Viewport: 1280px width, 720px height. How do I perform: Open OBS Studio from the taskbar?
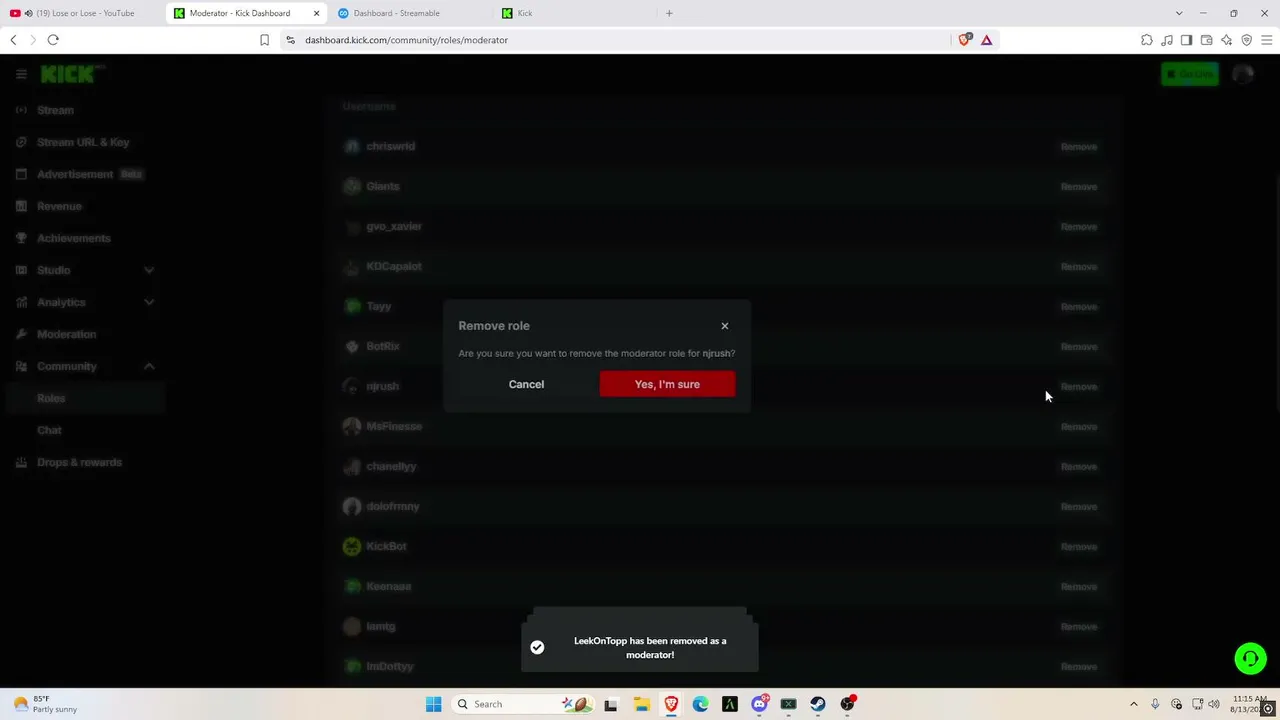point(848,704)
